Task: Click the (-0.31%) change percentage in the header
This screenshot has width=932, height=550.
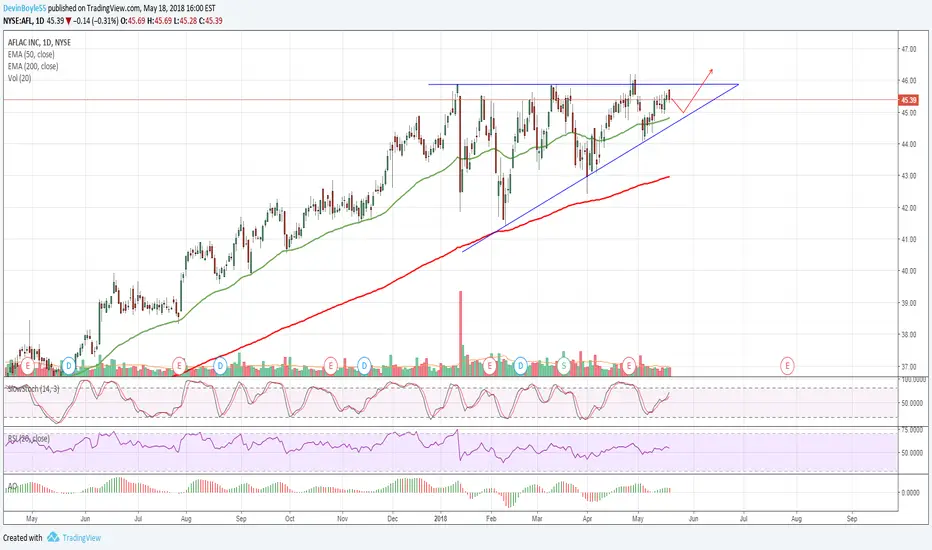Action: click(x=105, y=21)
